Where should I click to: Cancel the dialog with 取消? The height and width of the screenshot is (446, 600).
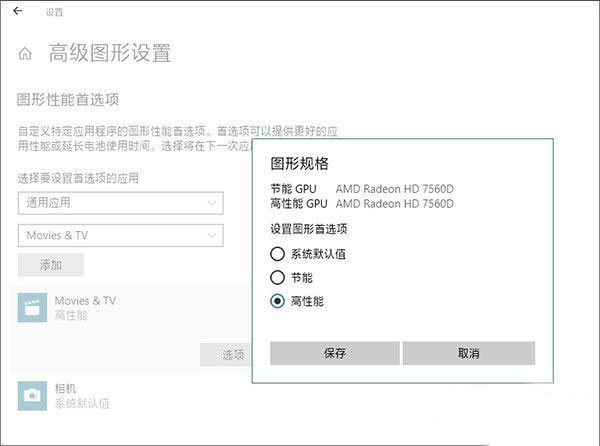click(x=468, y=353)
